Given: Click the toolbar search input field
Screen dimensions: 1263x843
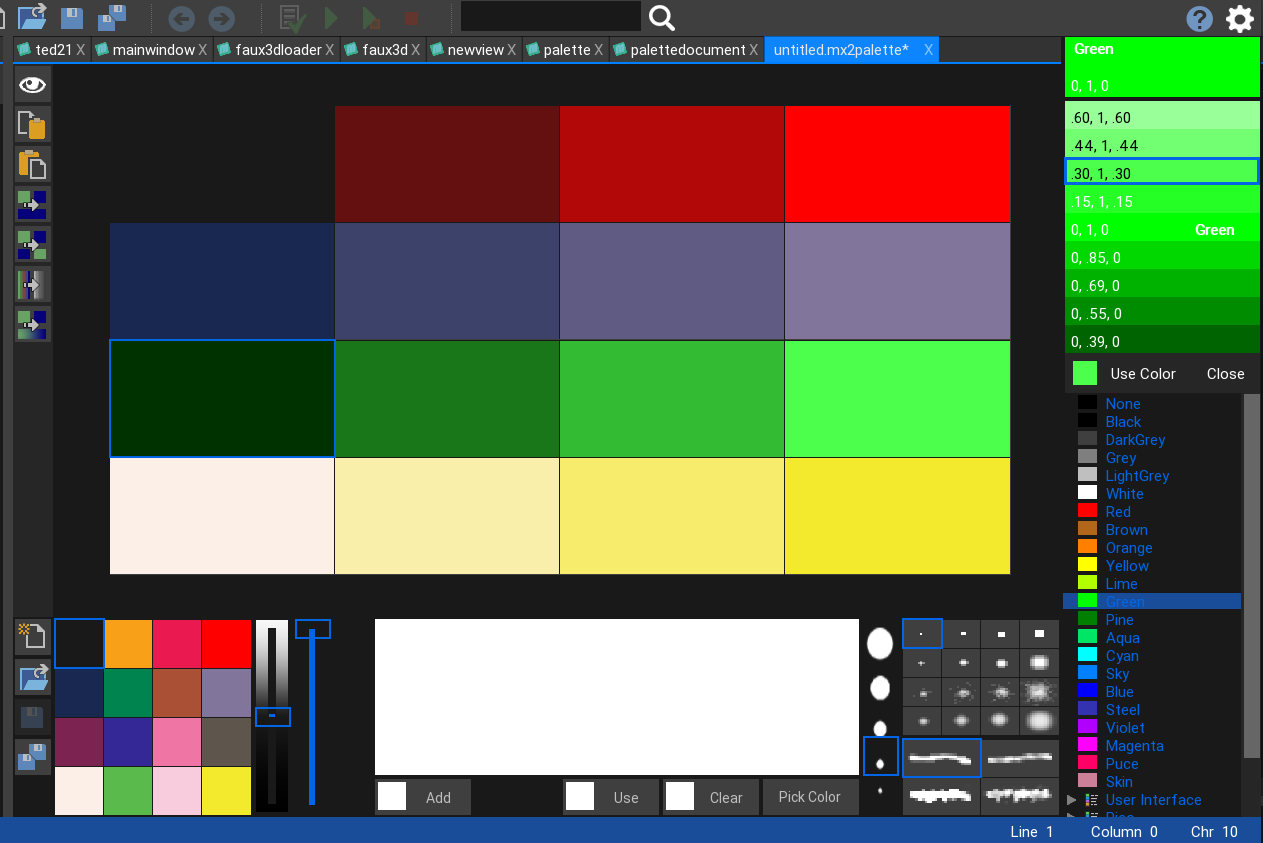Looking at the screenshot, I should (x=550, y=17).
